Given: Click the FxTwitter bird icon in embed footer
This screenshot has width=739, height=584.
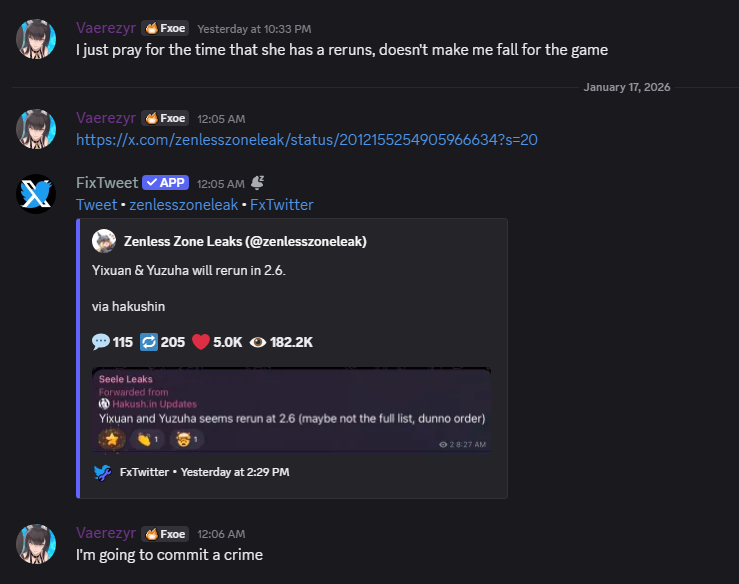Looking at the screenshot, I should [102, 472].
